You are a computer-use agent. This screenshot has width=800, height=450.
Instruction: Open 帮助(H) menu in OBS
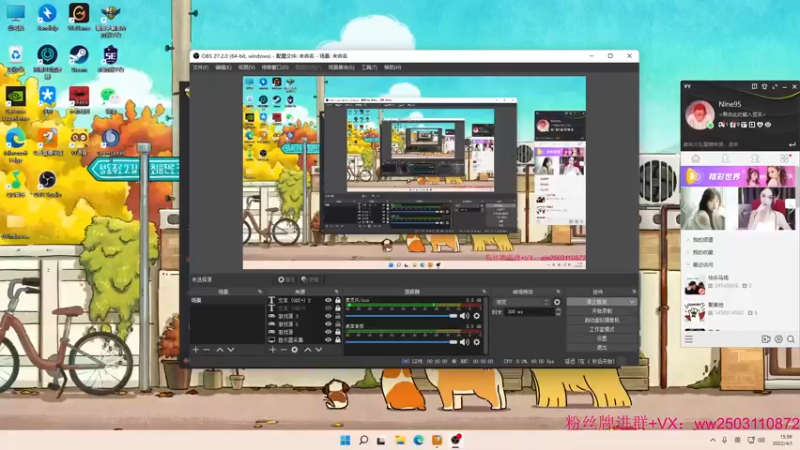(x=392, y=67)
